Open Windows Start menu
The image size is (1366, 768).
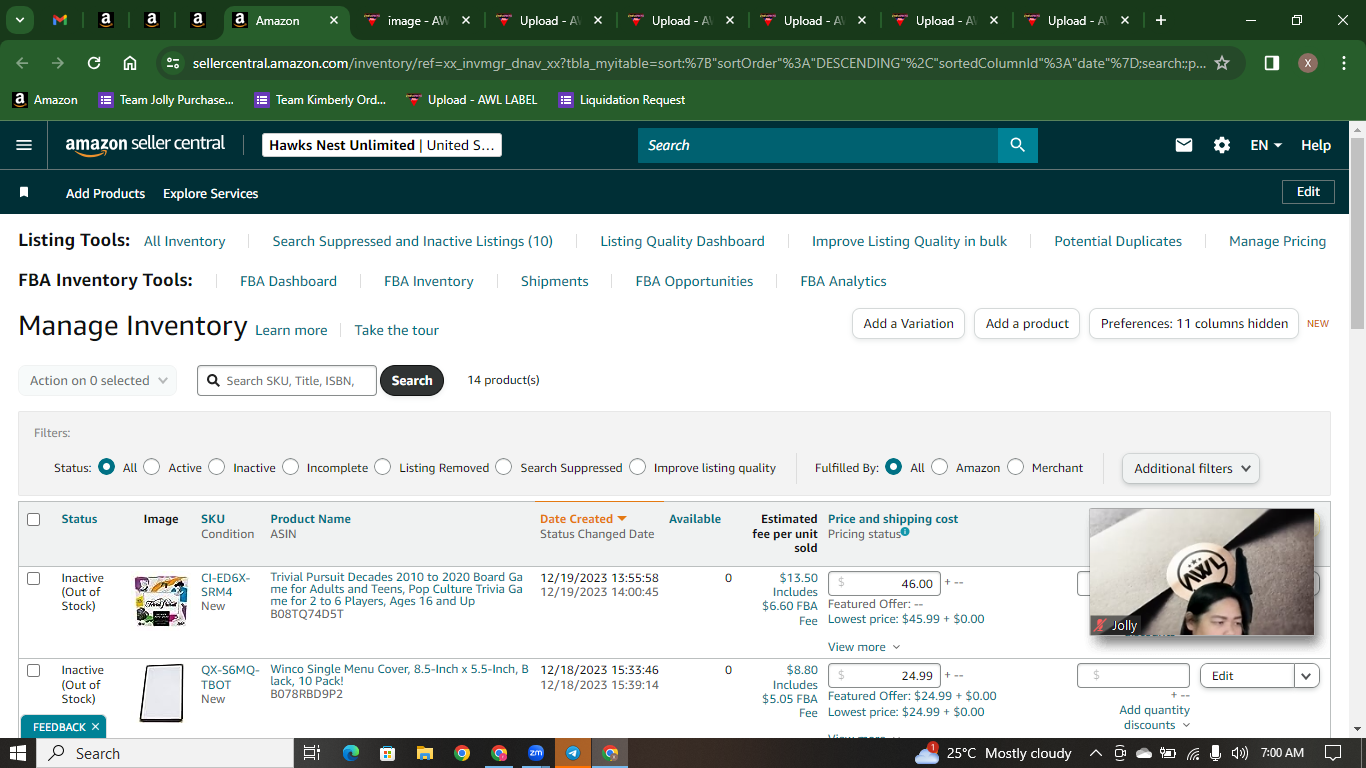tap(18, 753)
